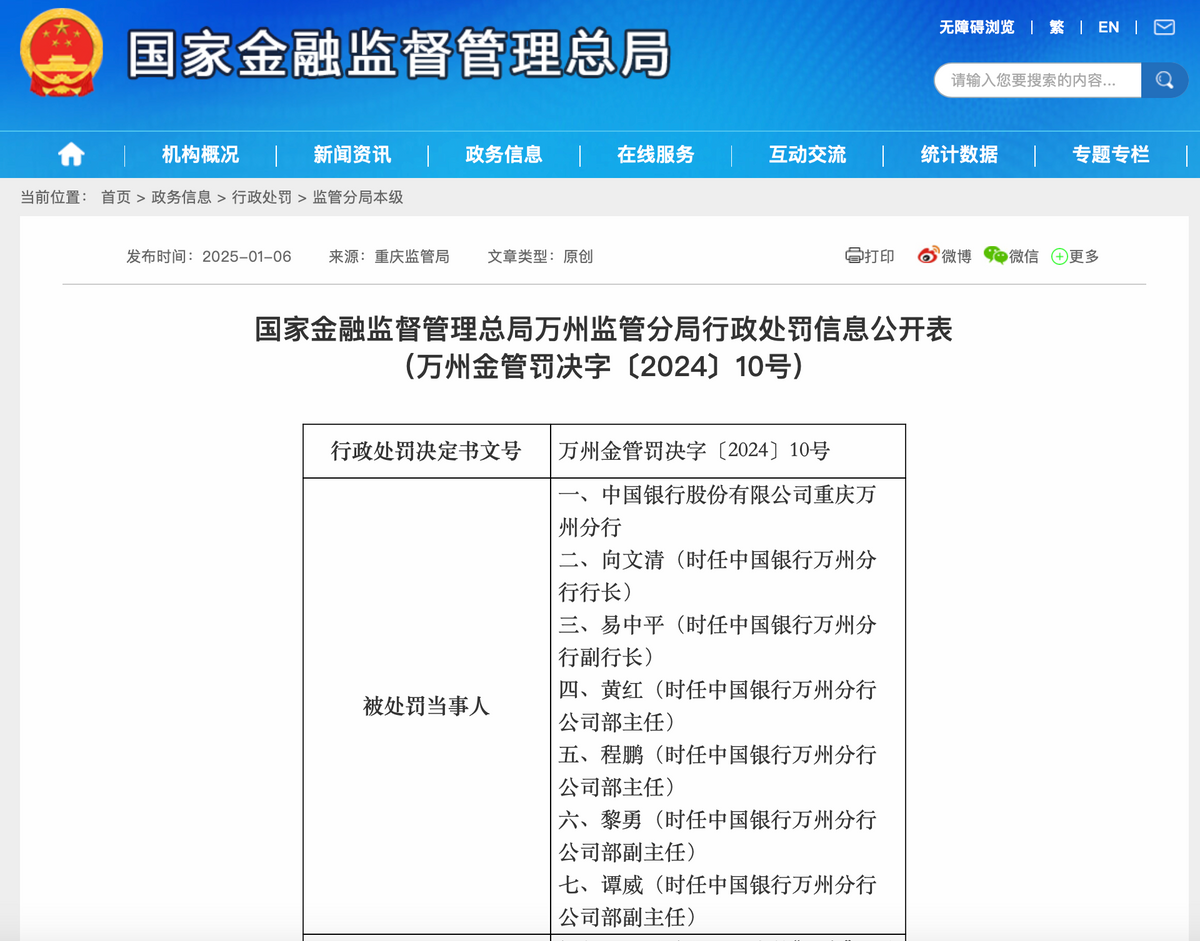Open the 专题专栏 menu
This screenshot has height=941, width=1200.
pos(1111,155)
